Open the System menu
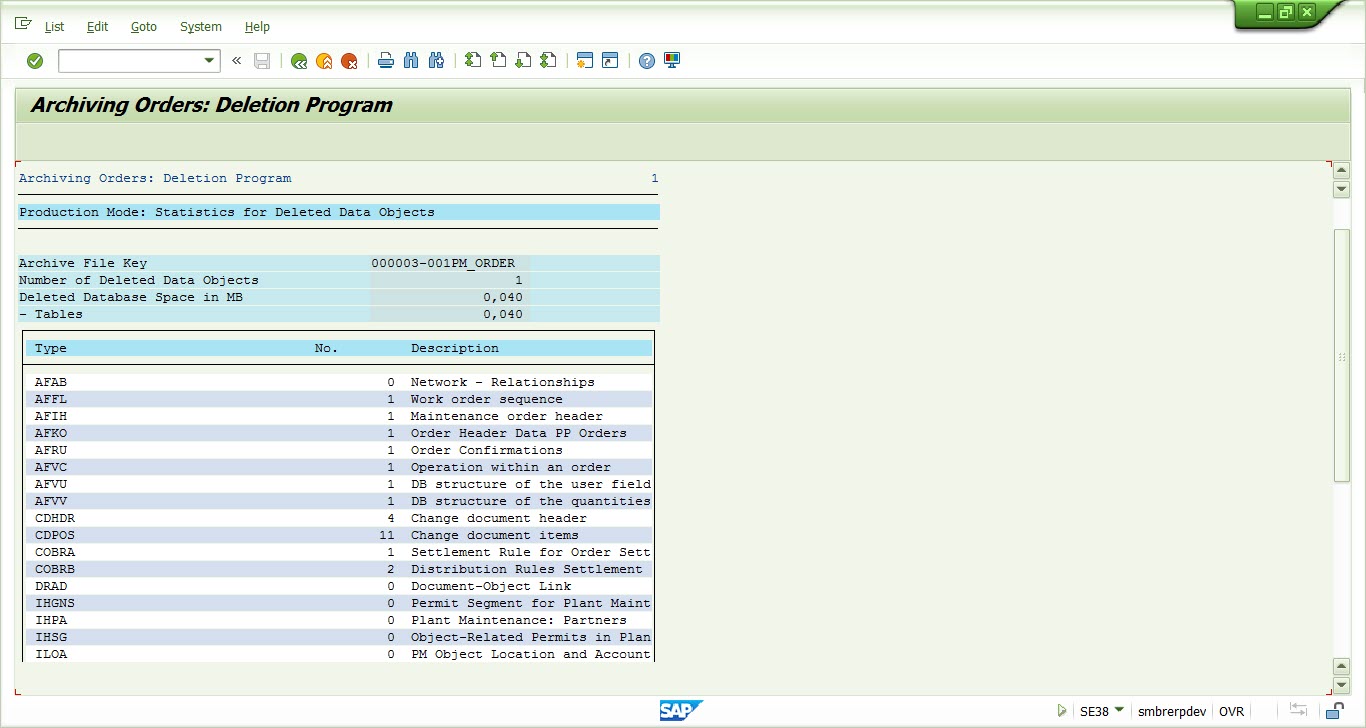 coord(200,27)
